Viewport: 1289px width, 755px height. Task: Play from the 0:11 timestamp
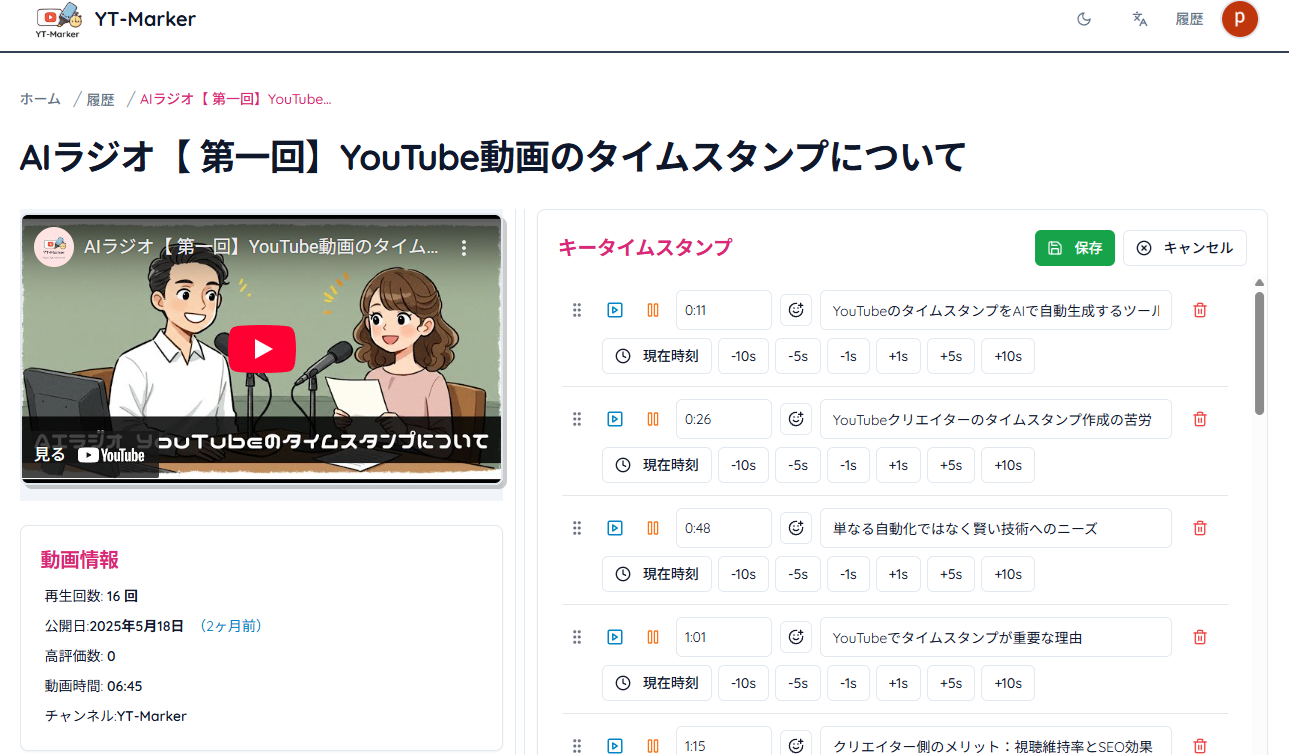click(x=615, y=310)
